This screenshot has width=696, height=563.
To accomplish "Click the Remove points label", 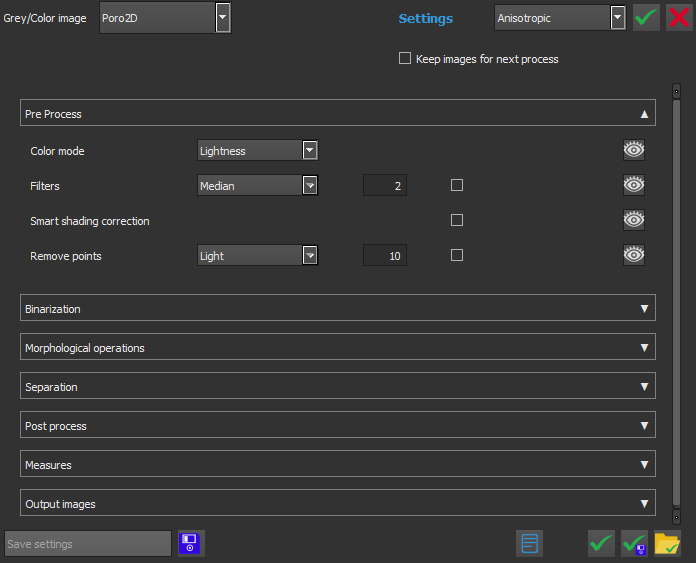I will pyautogui.click(x=66, y=256).
